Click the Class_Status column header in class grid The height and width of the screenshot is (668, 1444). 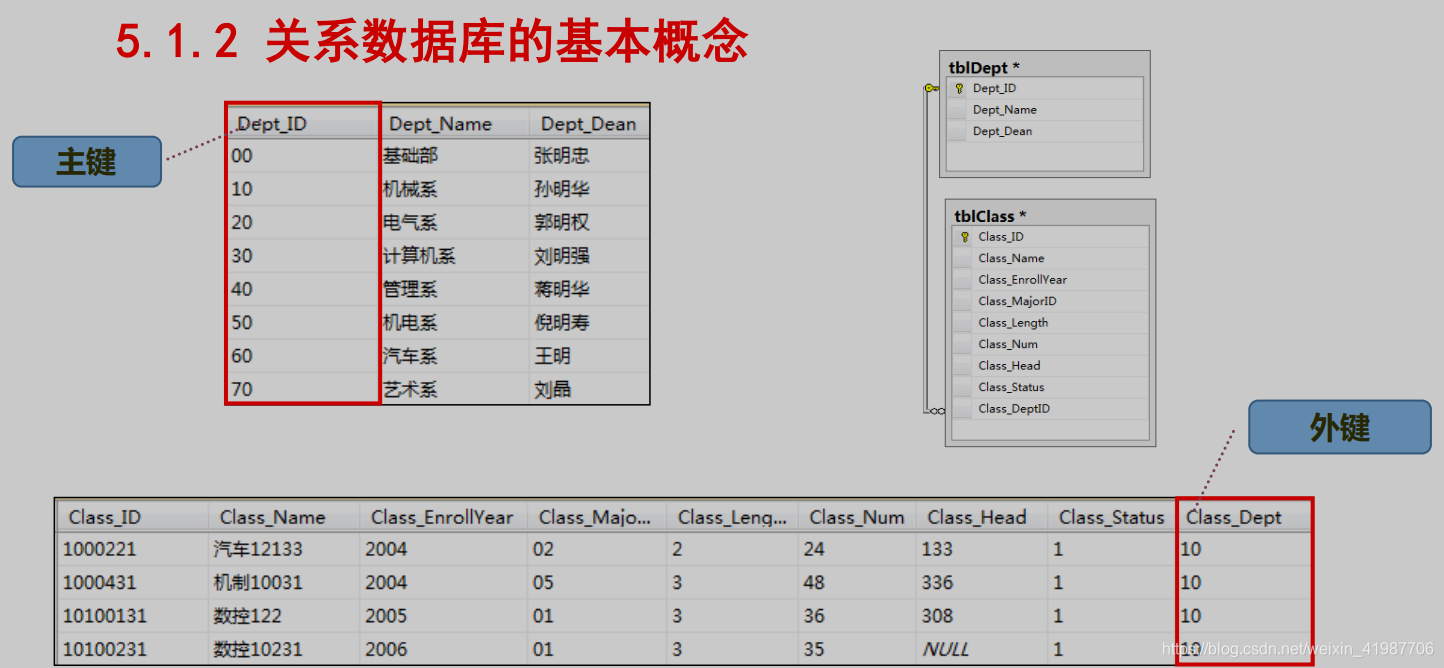pos(1112,517)
